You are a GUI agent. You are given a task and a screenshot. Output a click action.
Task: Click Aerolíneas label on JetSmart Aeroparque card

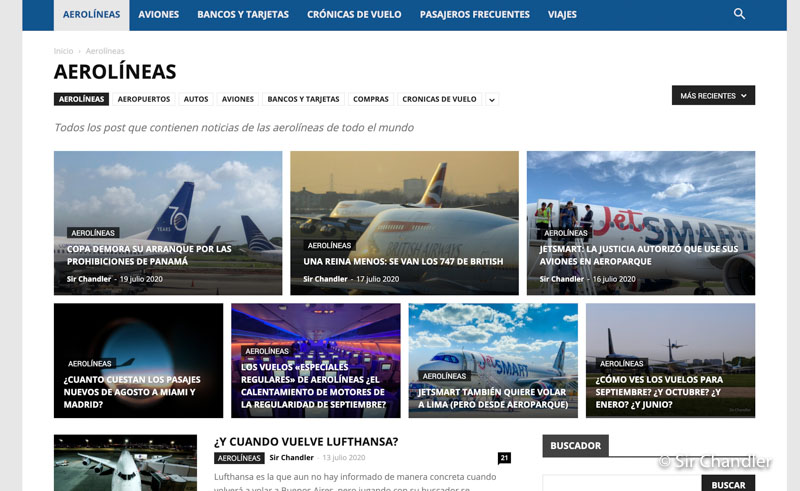[x=566, y=233]
